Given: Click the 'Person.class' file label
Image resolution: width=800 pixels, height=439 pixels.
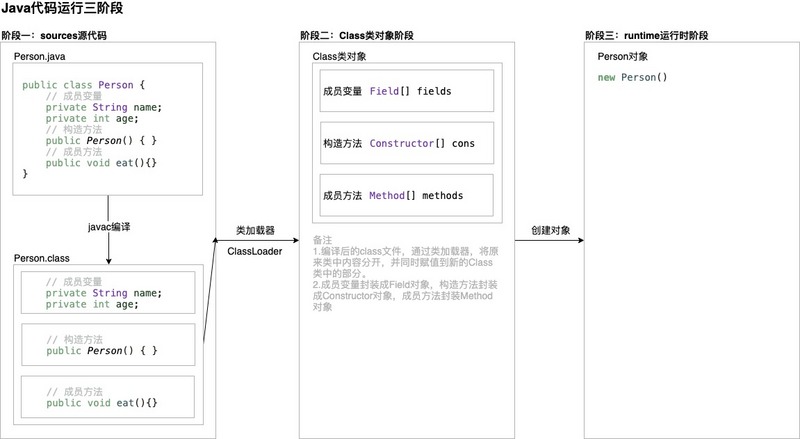Looking at the screenshot, I should click(41, 258).
